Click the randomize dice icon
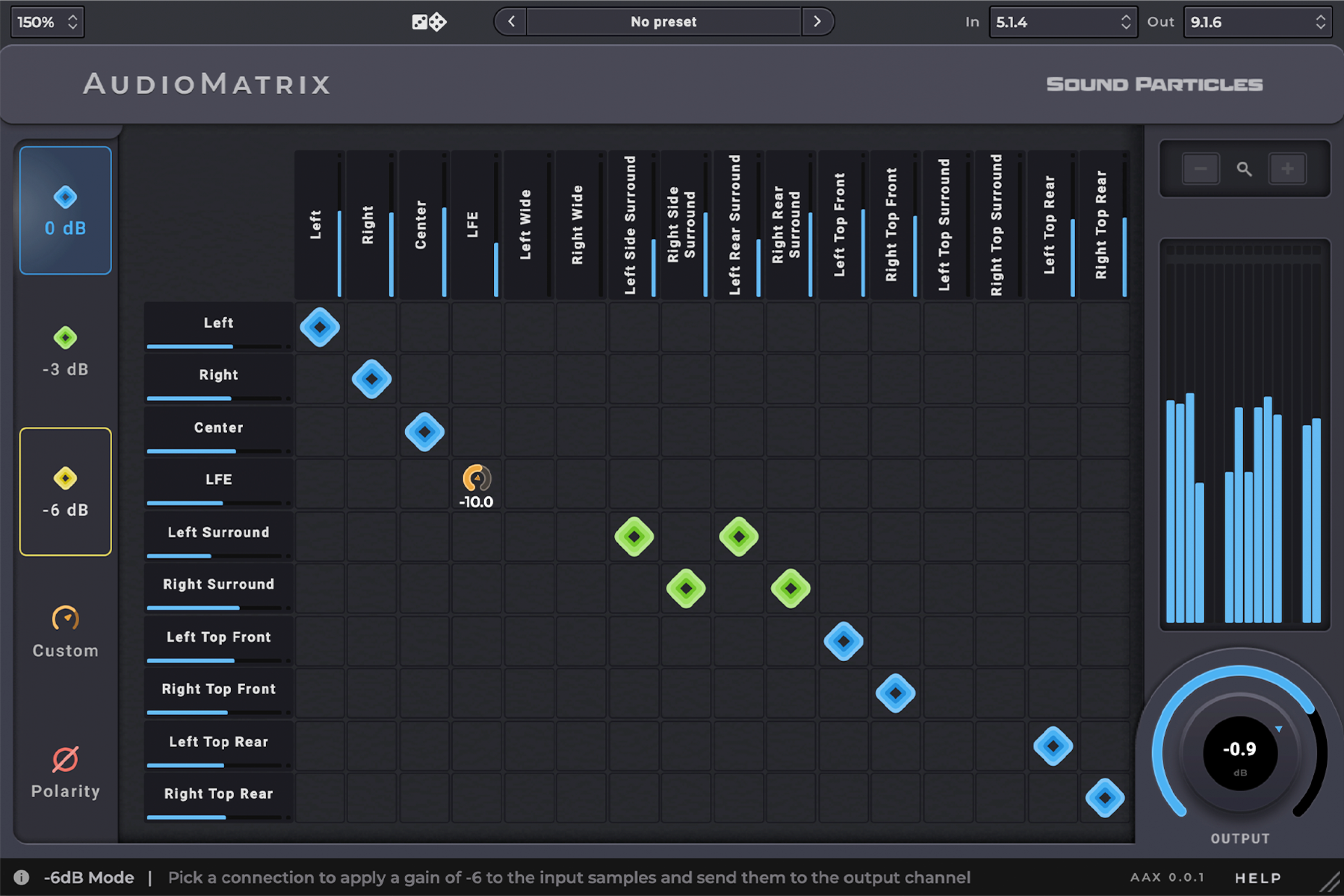Viewport: 1344px width, 896px height. (x=429, y=22)
